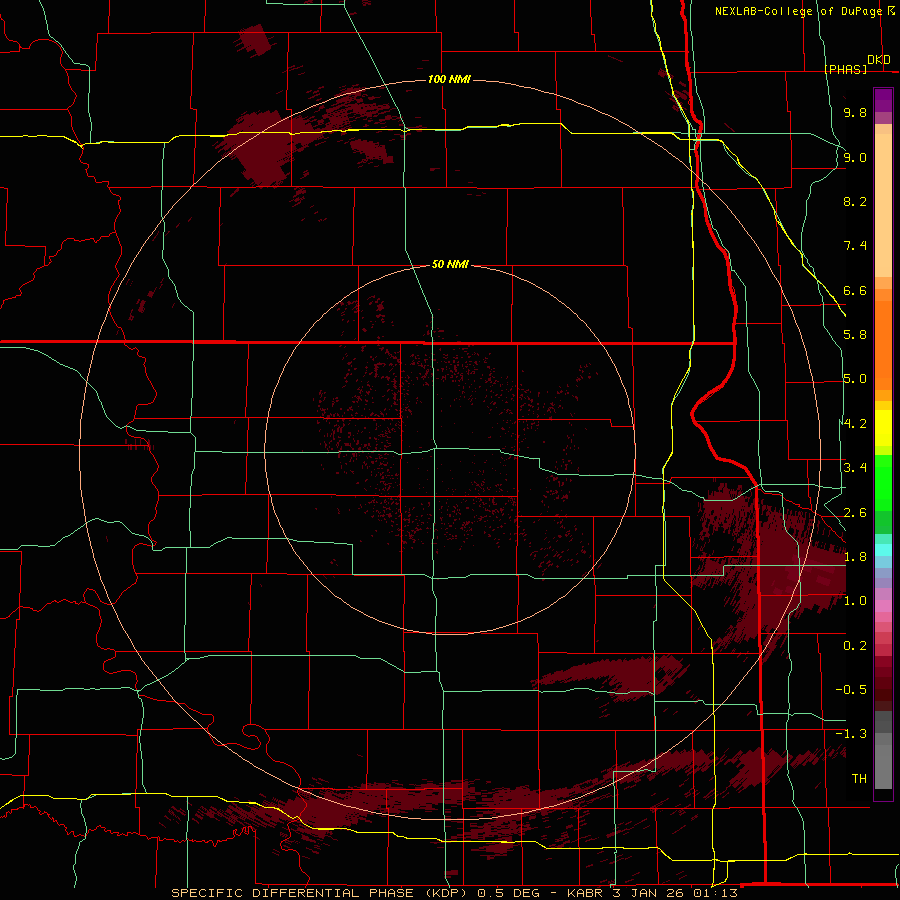Click the -1.3 scale value
Screen dimensions: 900x900
point(851,734)
